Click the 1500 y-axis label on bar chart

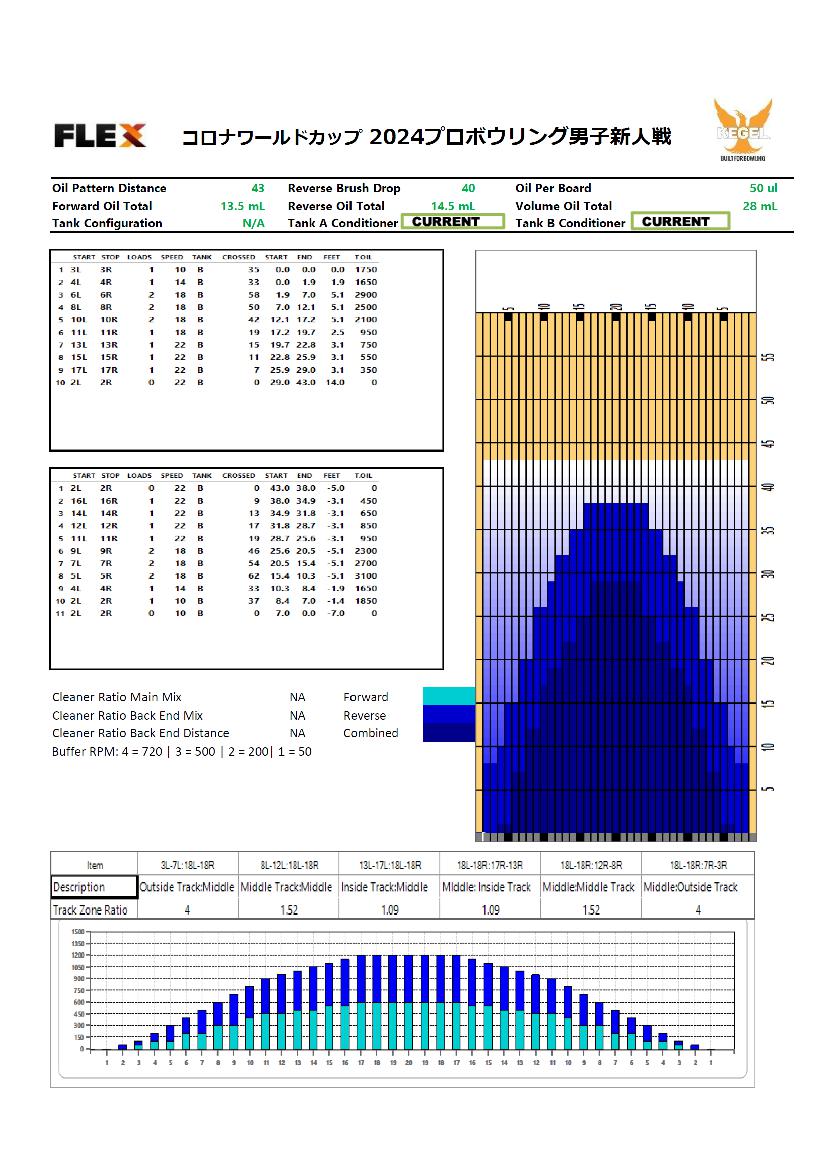78,932
